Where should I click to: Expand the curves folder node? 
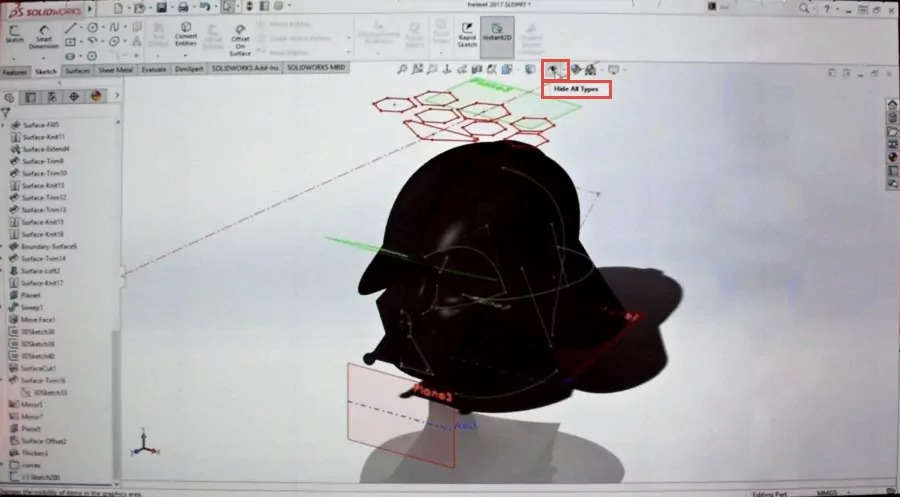(3, 465)
